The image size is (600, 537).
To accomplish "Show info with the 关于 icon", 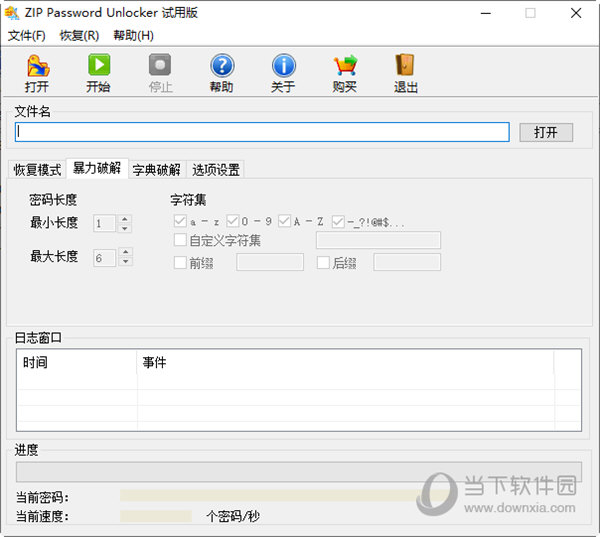I will pyautogui.click(x=284, y=65).
